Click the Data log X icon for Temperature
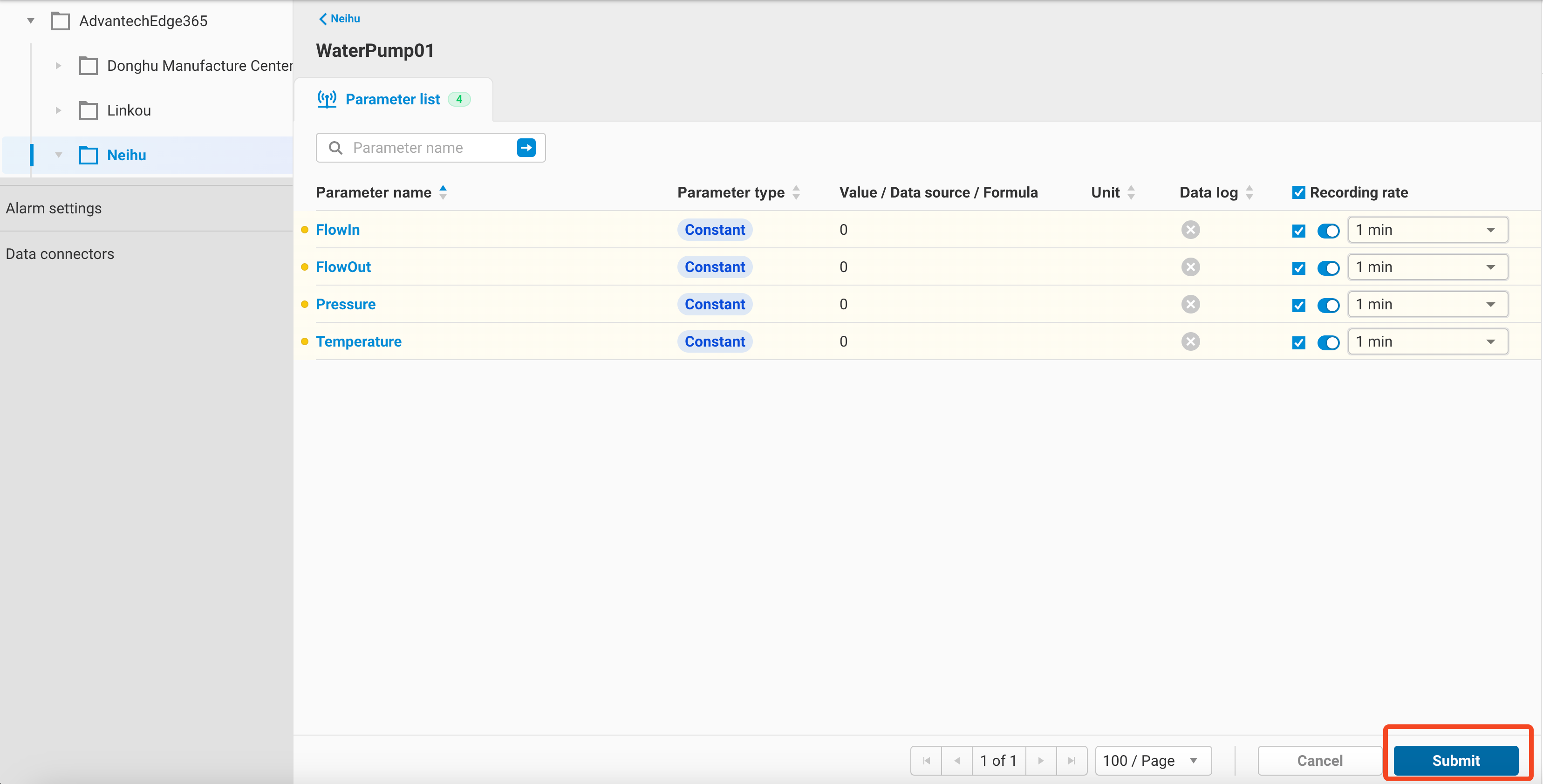 pos(1190,341)
